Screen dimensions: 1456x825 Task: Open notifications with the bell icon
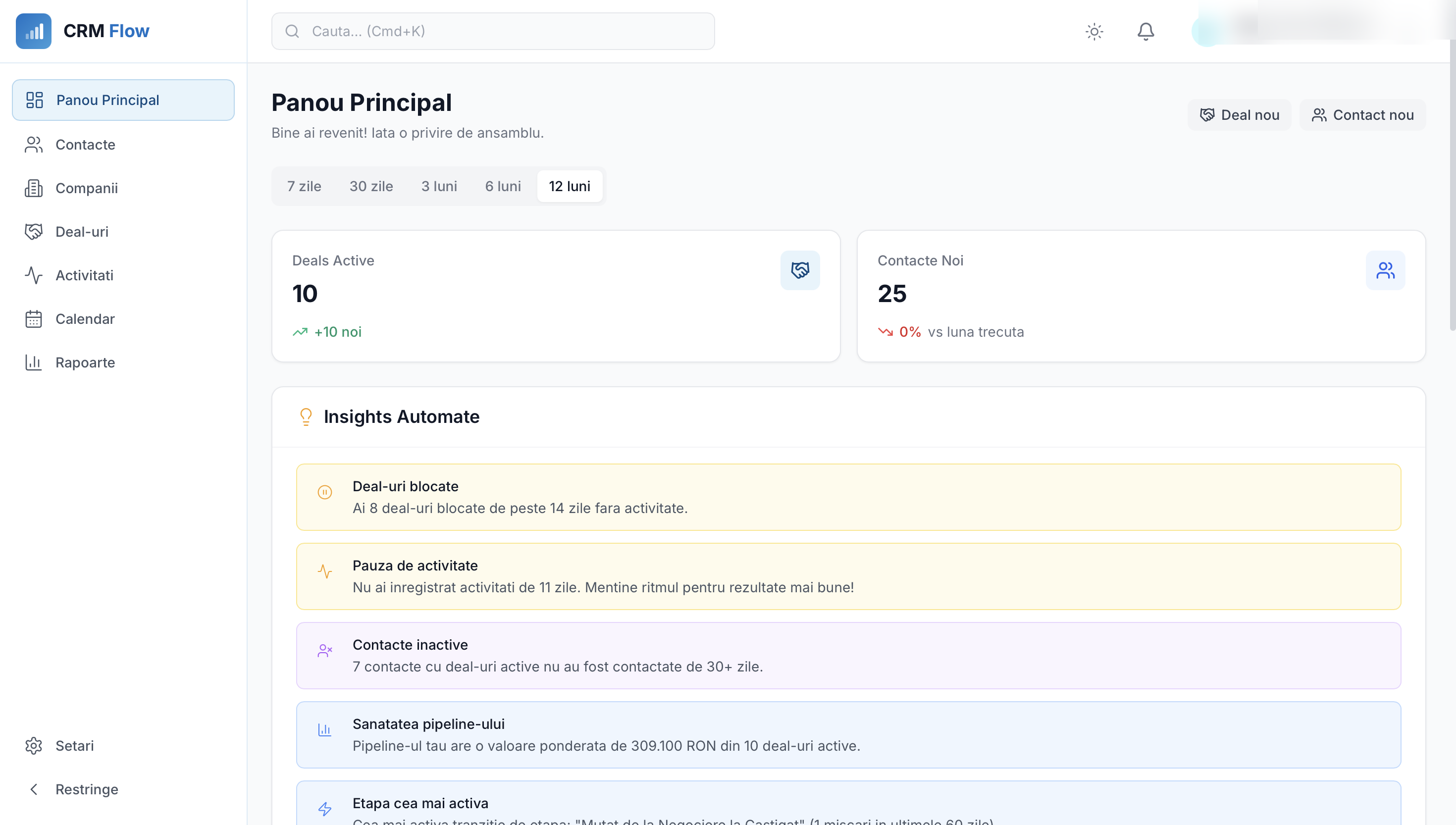pyautogui.click(x=1145, y=31)
